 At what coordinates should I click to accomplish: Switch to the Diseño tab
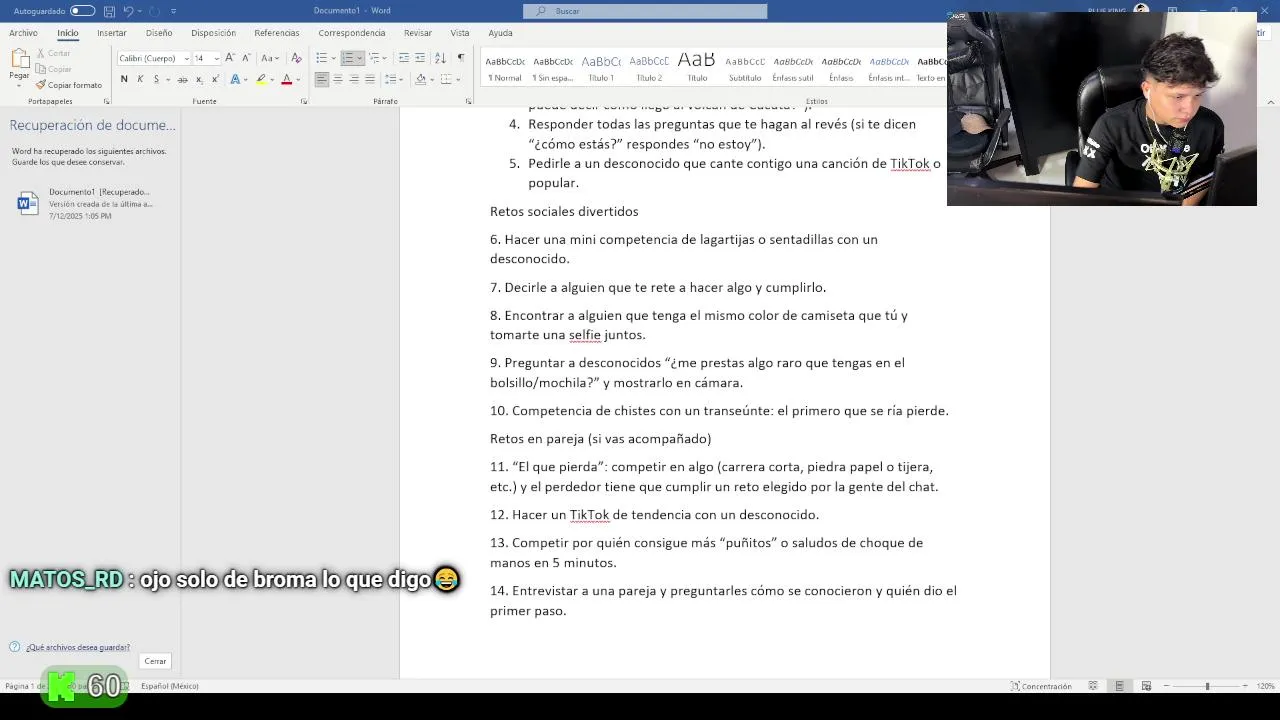point(159,33)
